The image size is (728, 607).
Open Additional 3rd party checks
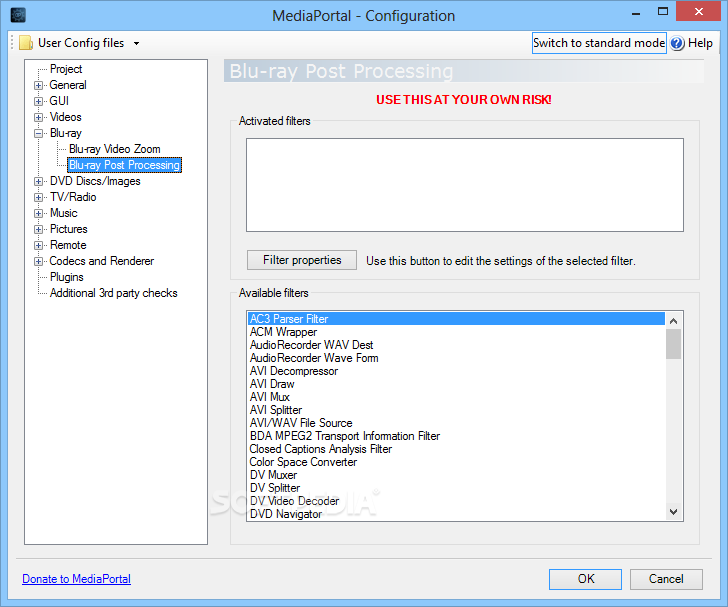pyautogui.click(x=114, y=293)
